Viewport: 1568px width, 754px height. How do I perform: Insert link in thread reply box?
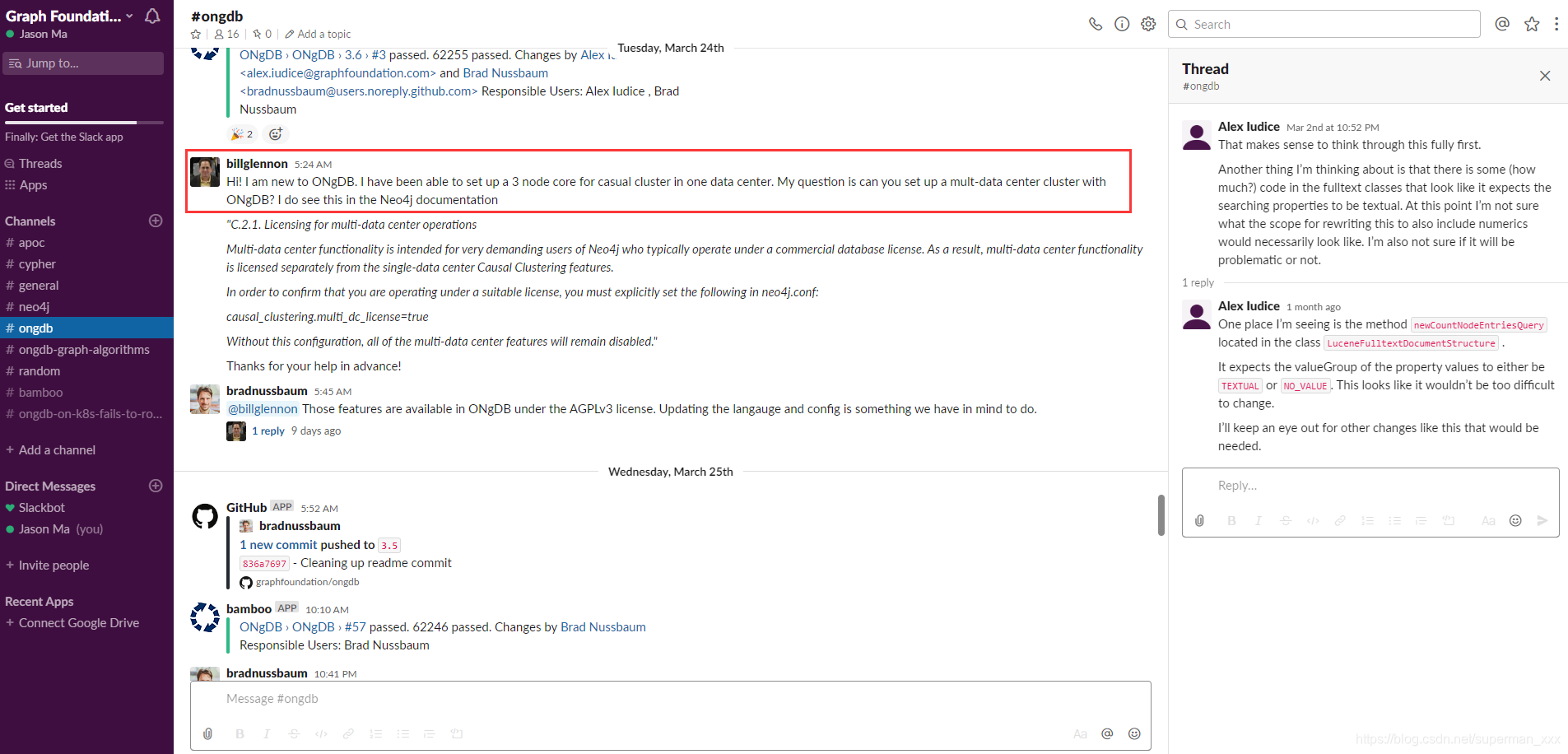tap(1340, 520)
